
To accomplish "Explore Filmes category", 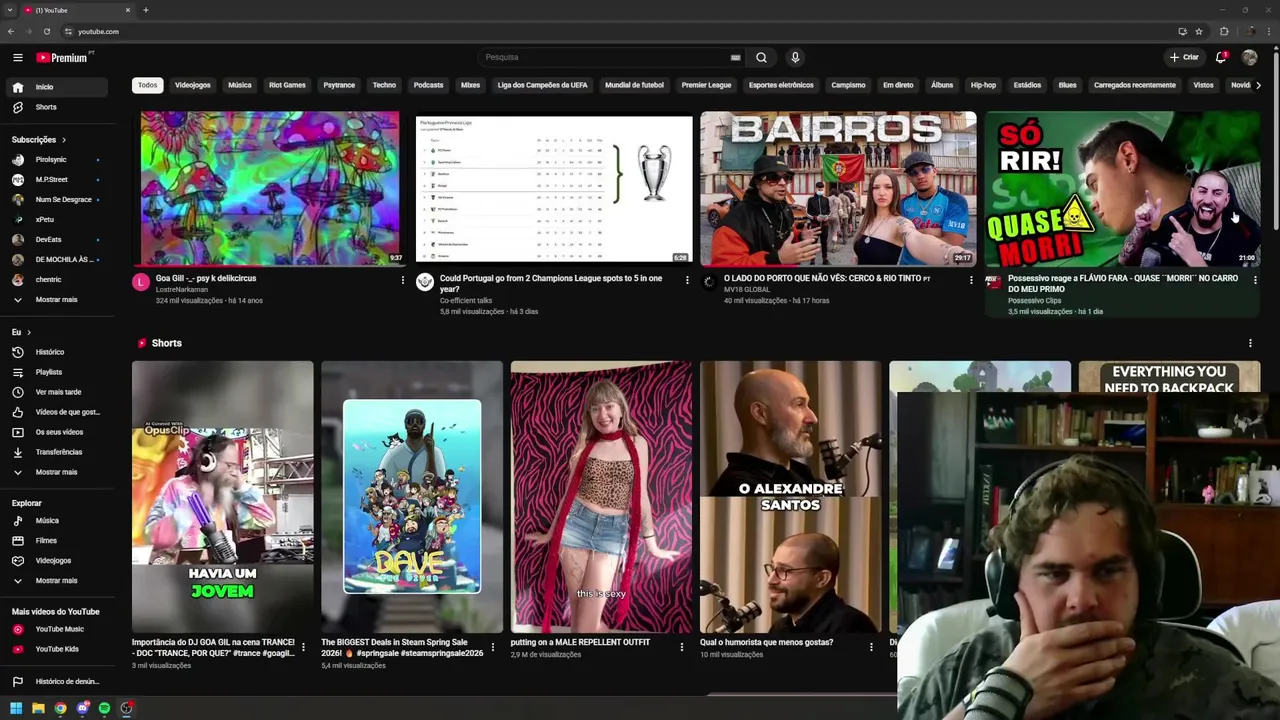I will (x=56, y=541).
